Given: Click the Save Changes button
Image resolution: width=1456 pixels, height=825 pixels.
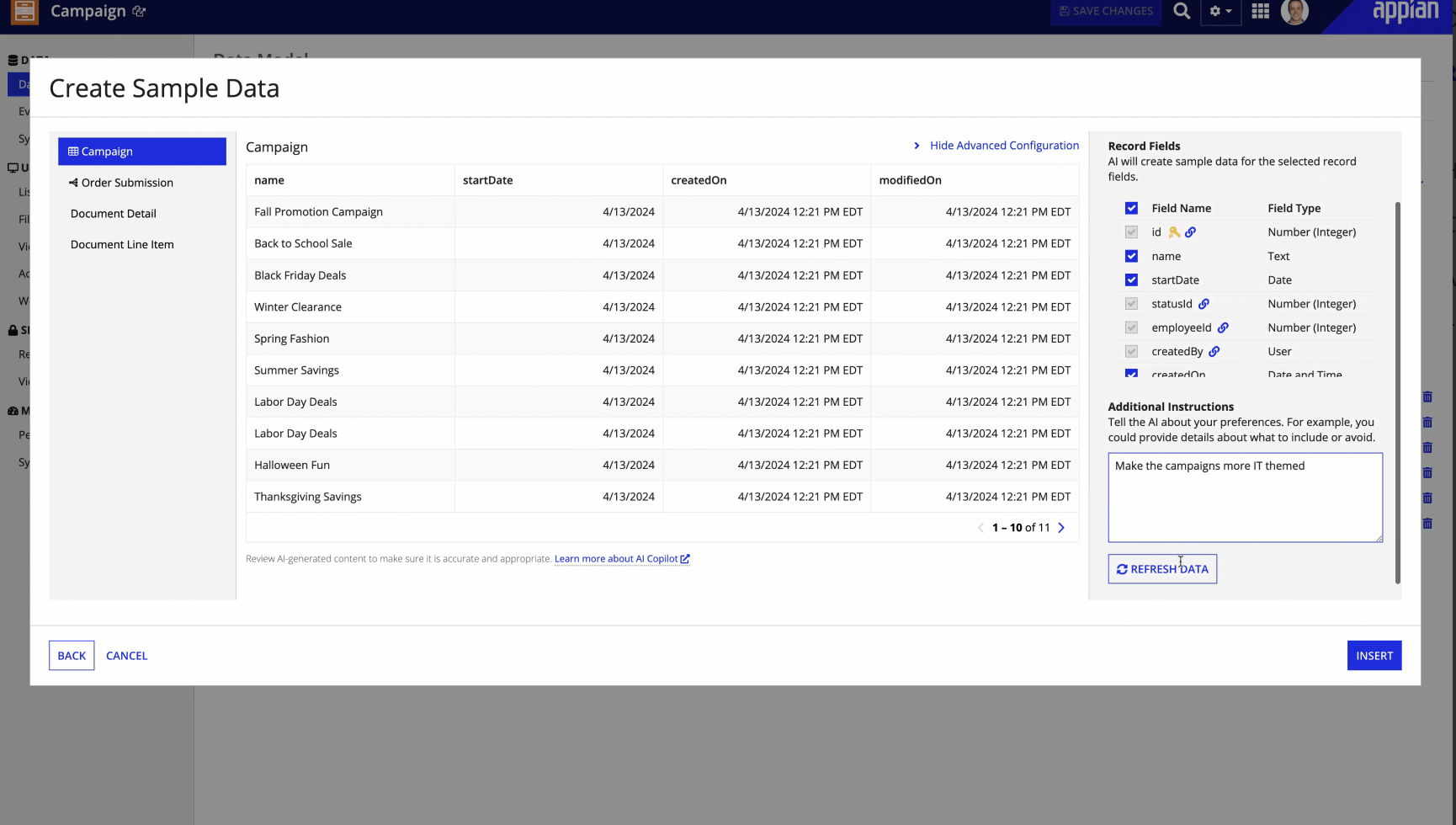Looking at the screenshot, I should tap(1106, 11).
